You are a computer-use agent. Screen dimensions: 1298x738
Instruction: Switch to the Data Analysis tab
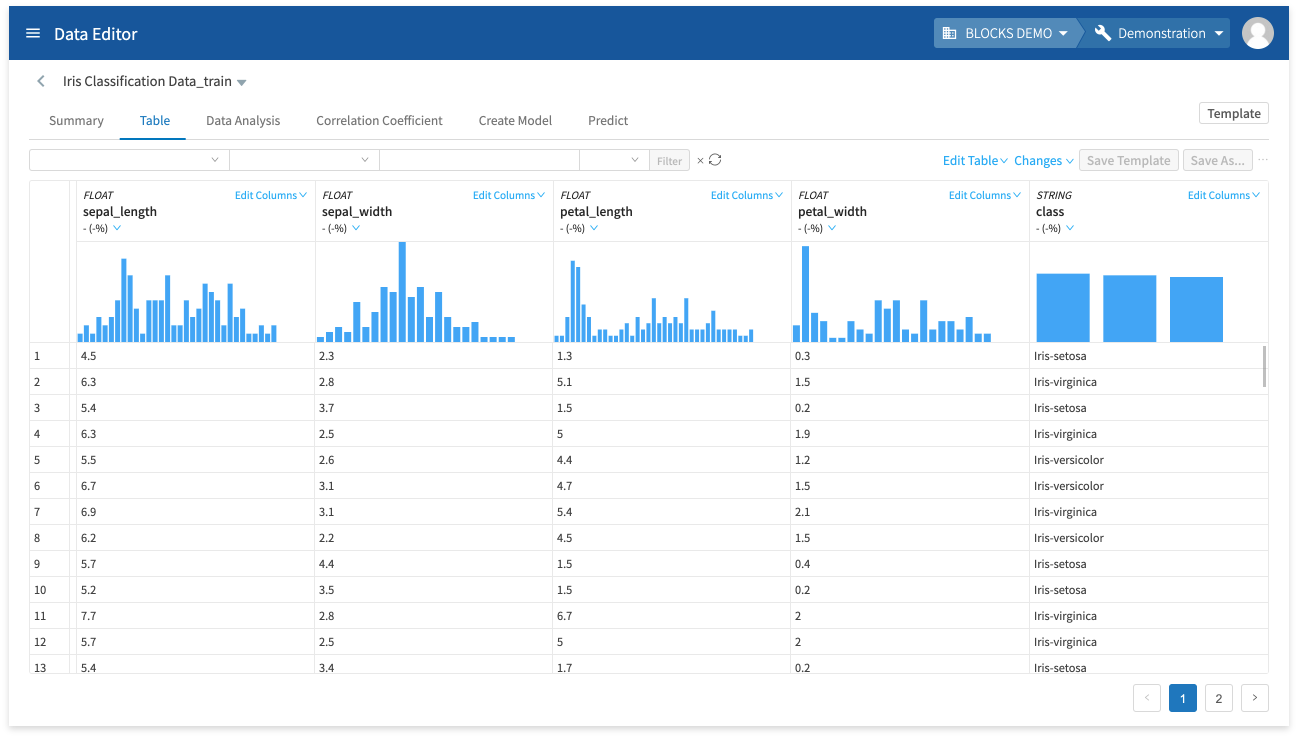pos(243,120)
